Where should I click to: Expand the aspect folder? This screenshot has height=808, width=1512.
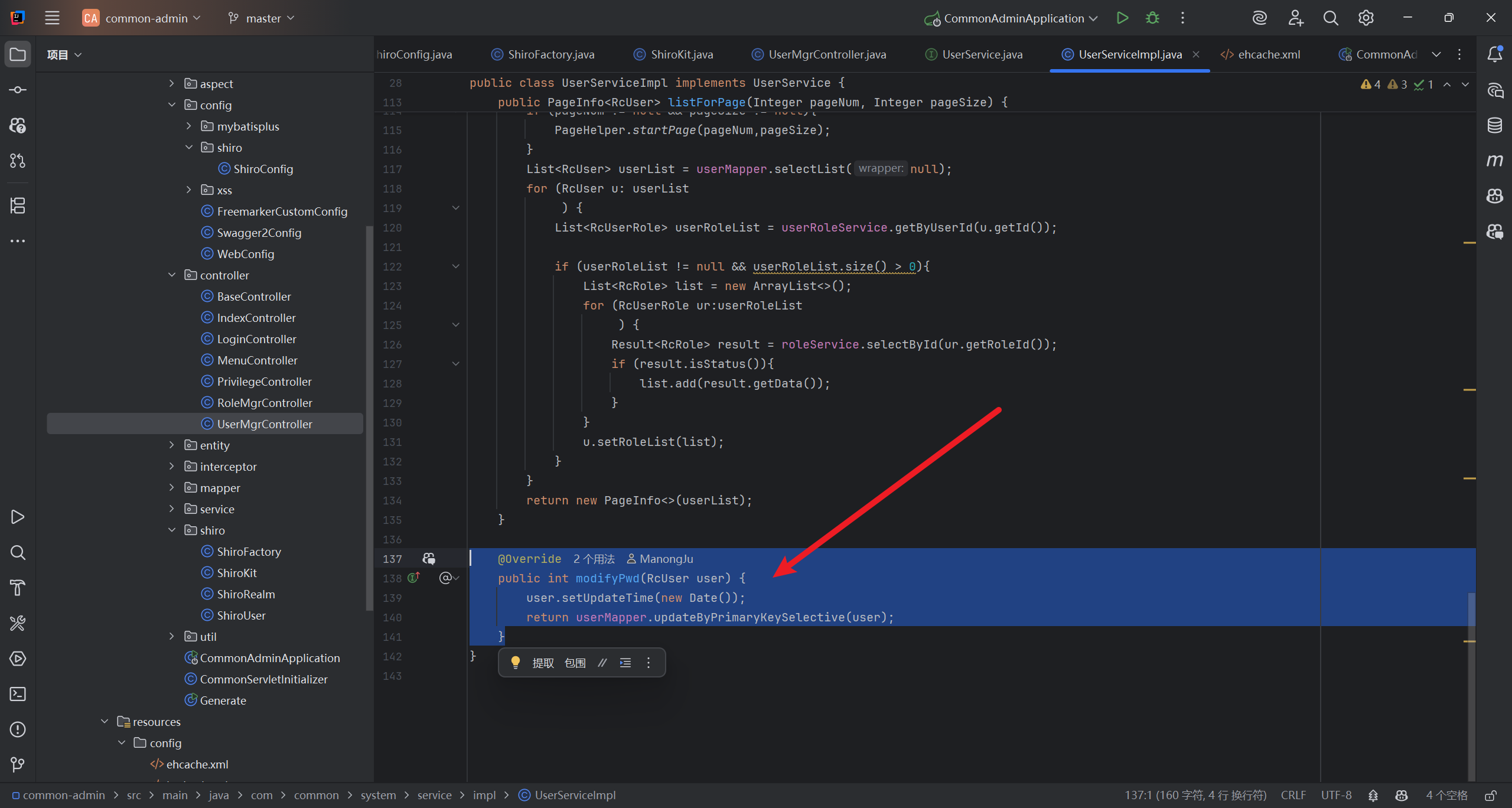coord(172,84)
